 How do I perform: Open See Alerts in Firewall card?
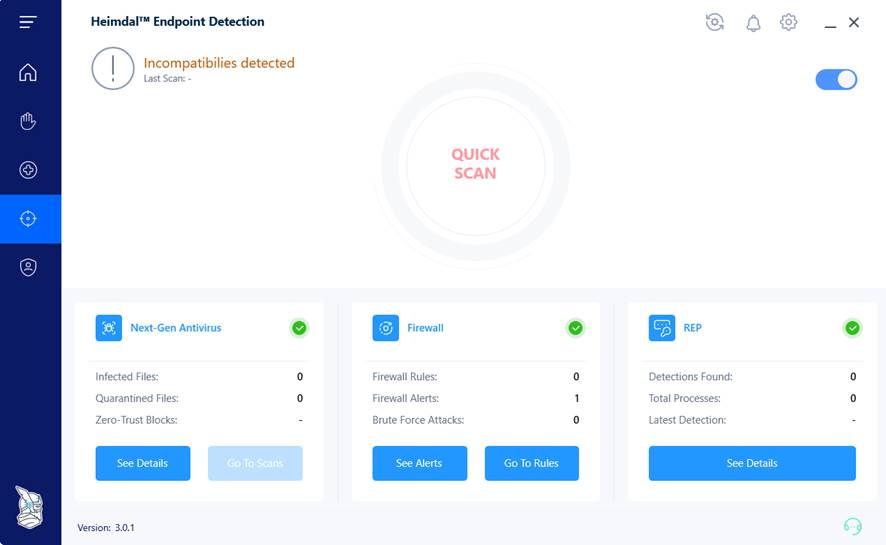pos(419,463)
